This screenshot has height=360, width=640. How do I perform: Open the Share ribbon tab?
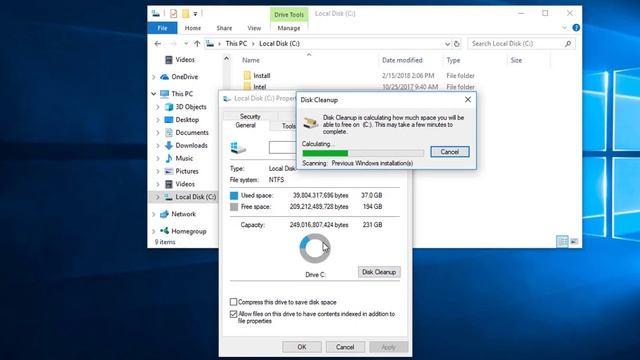(224, 28)
